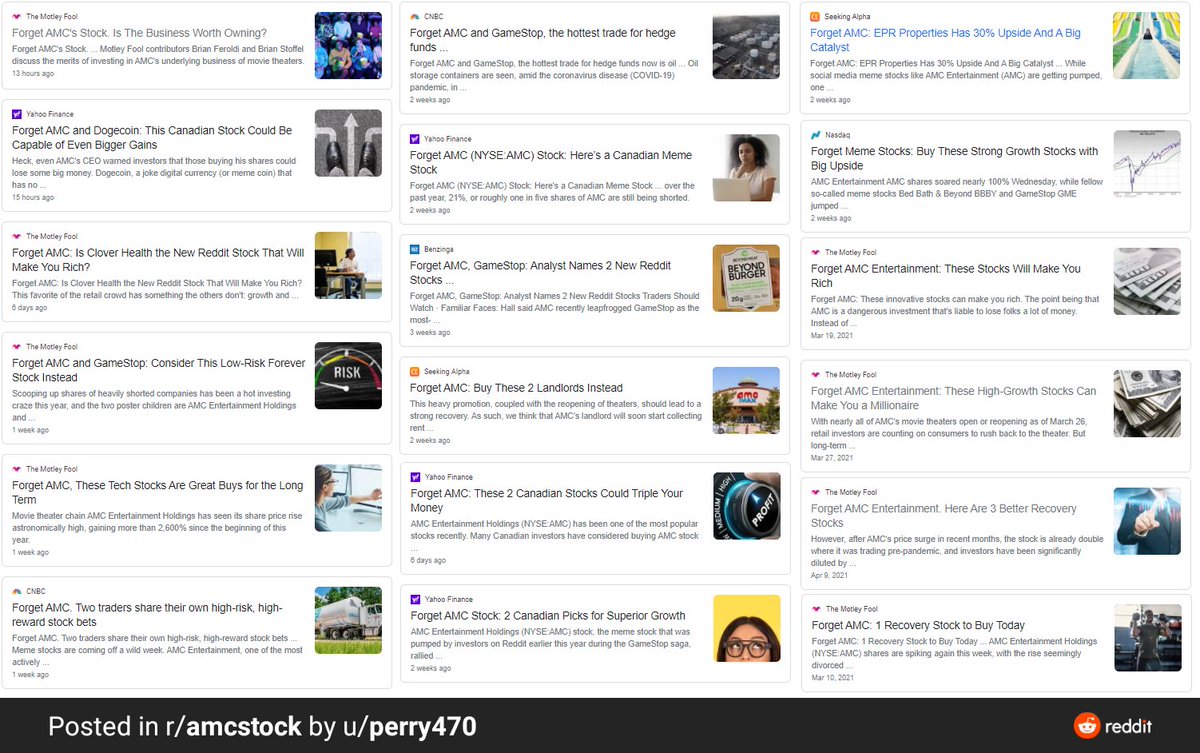Open blue 'EPR Properties Has 30% Upside' headline
Viewport: 1200px width, 753px height.
[x=946, y=40]
